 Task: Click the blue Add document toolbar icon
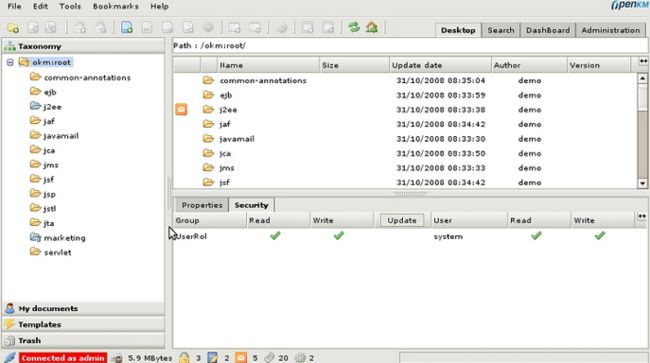[127, 28]
